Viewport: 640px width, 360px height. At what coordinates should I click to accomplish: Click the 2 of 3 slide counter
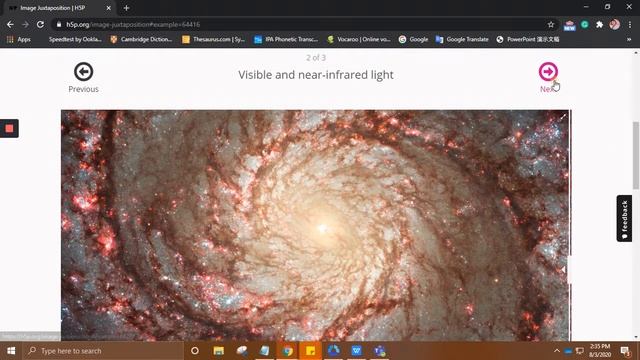(x=316, y=58)
